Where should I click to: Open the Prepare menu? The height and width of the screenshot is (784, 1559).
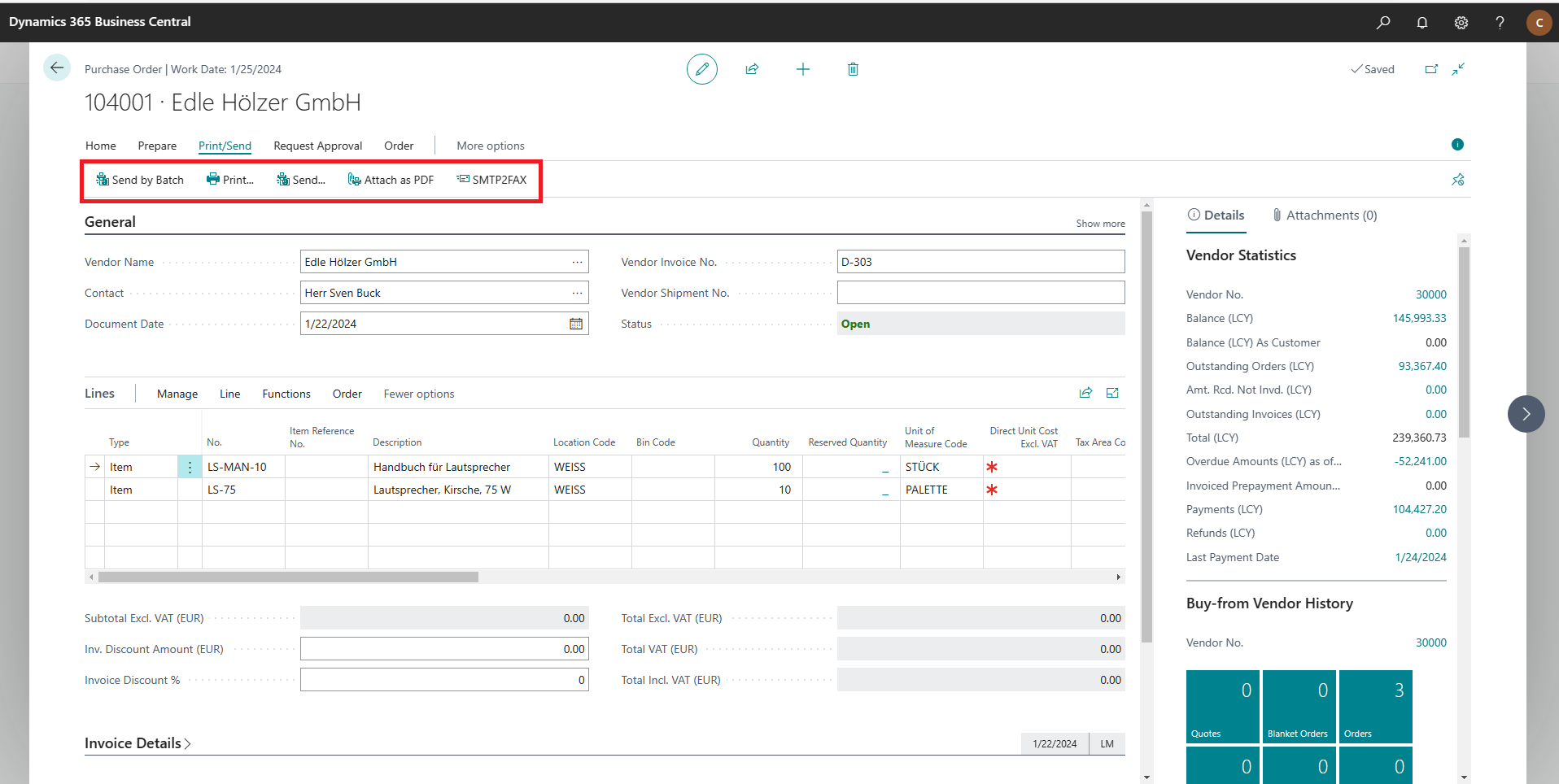pyautogui.click(x=157, y=146)
